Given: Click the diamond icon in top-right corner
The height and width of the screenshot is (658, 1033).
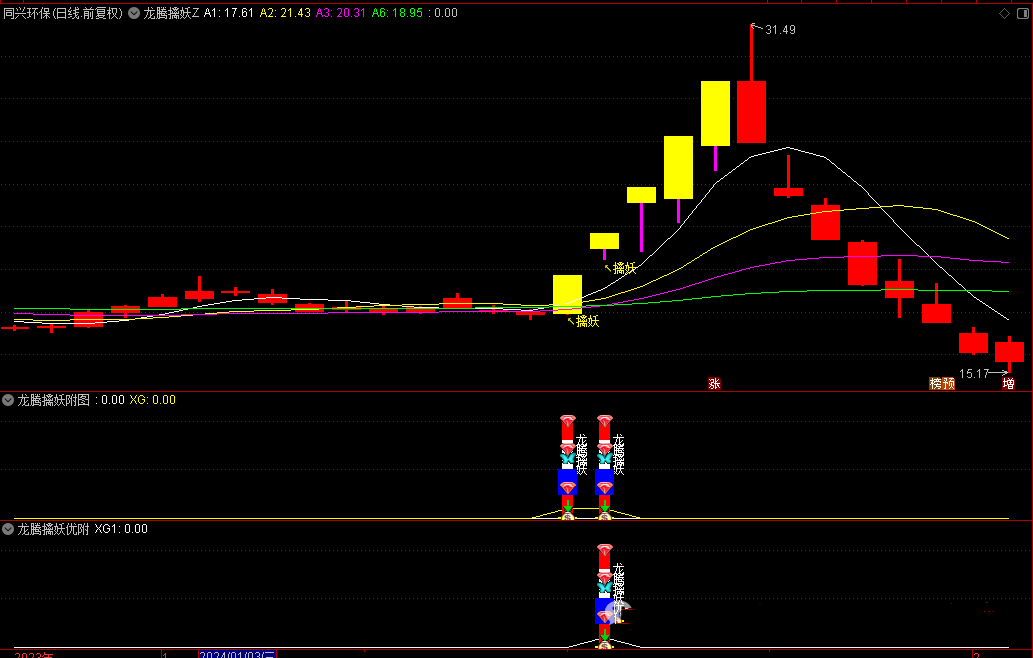Looking at the screenshot, I should [1004, 13].
